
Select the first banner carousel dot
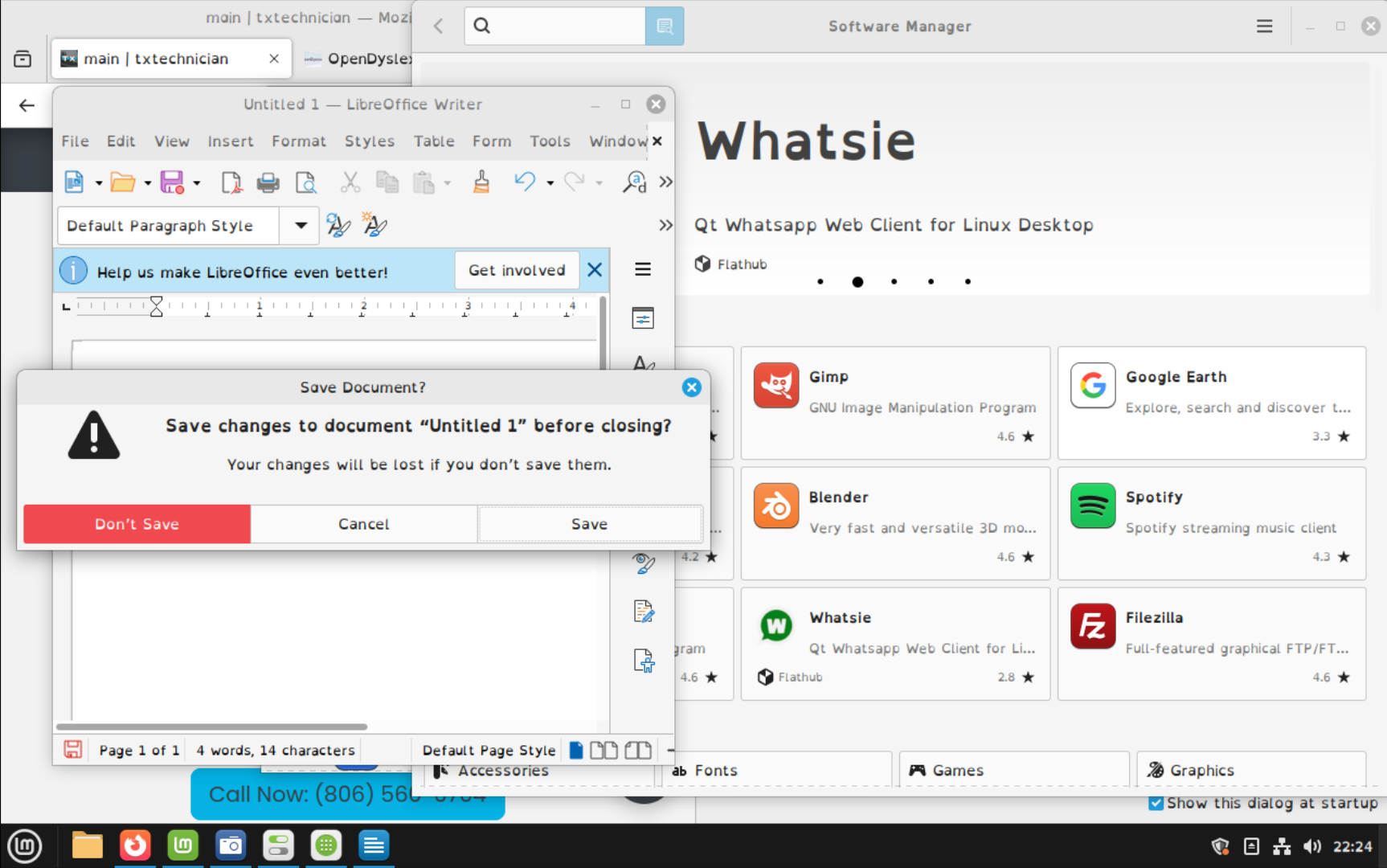[820, 281]
